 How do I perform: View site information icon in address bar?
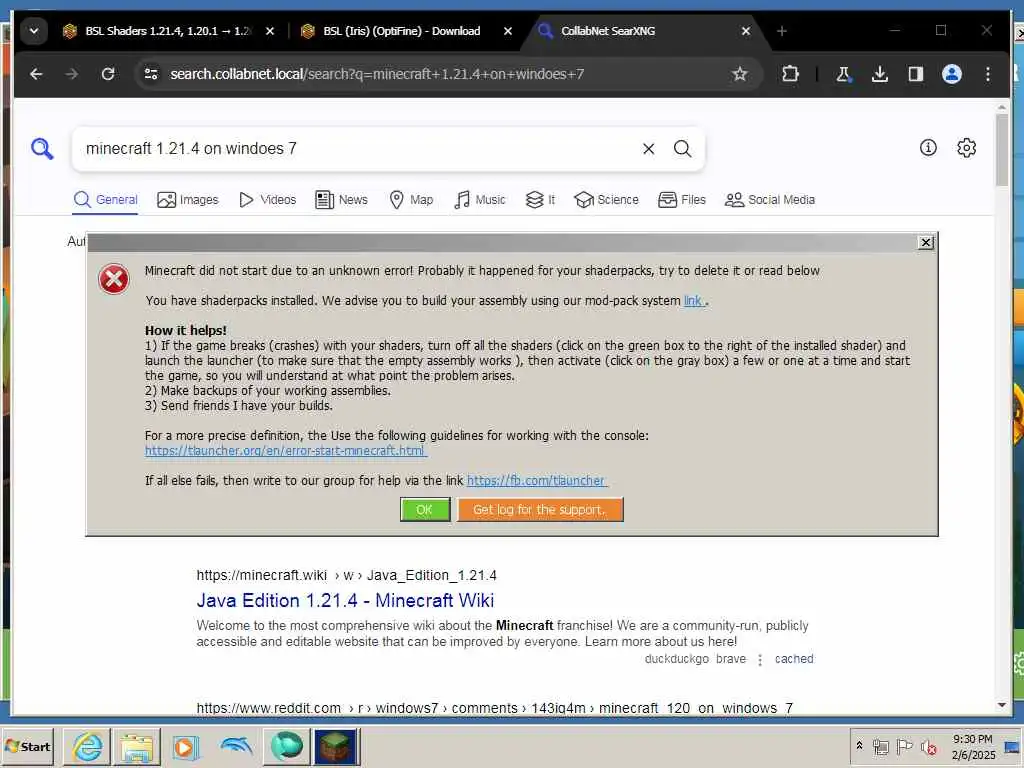(152, 74)
